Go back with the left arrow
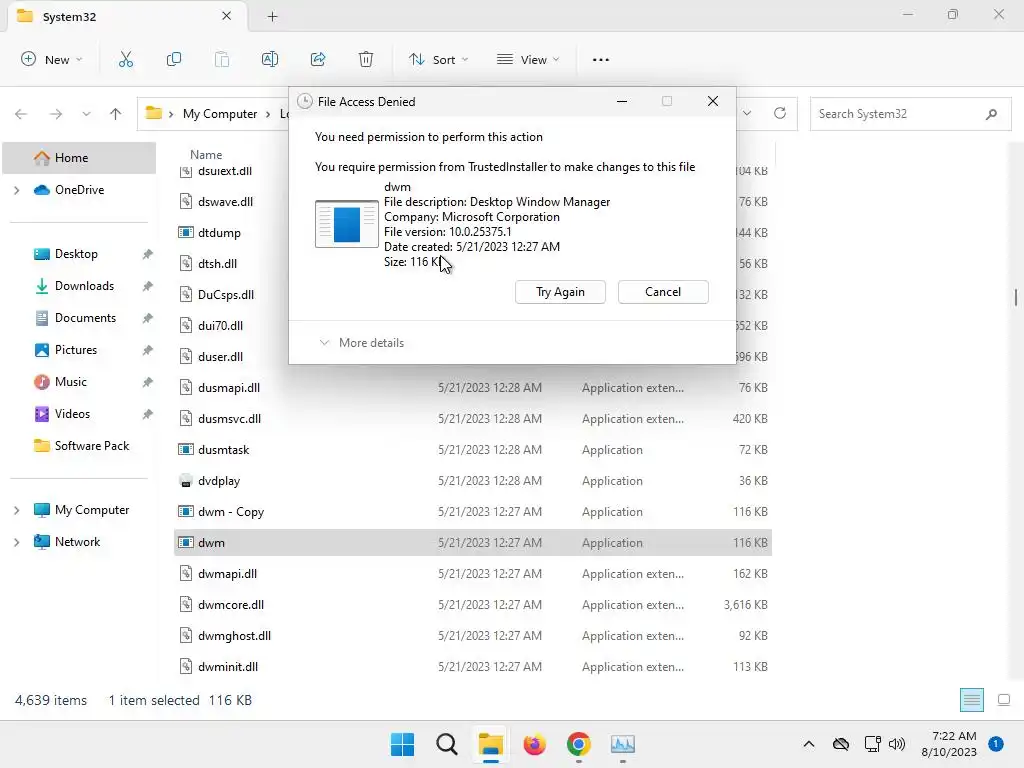The image size is (1024, 768). (x=21, y=114)
